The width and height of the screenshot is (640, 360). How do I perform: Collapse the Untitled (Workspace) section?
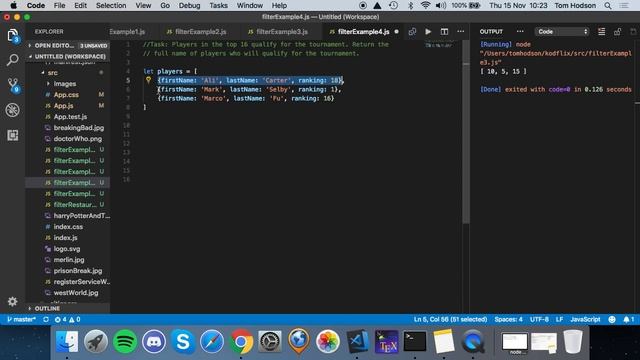point(68,56)
